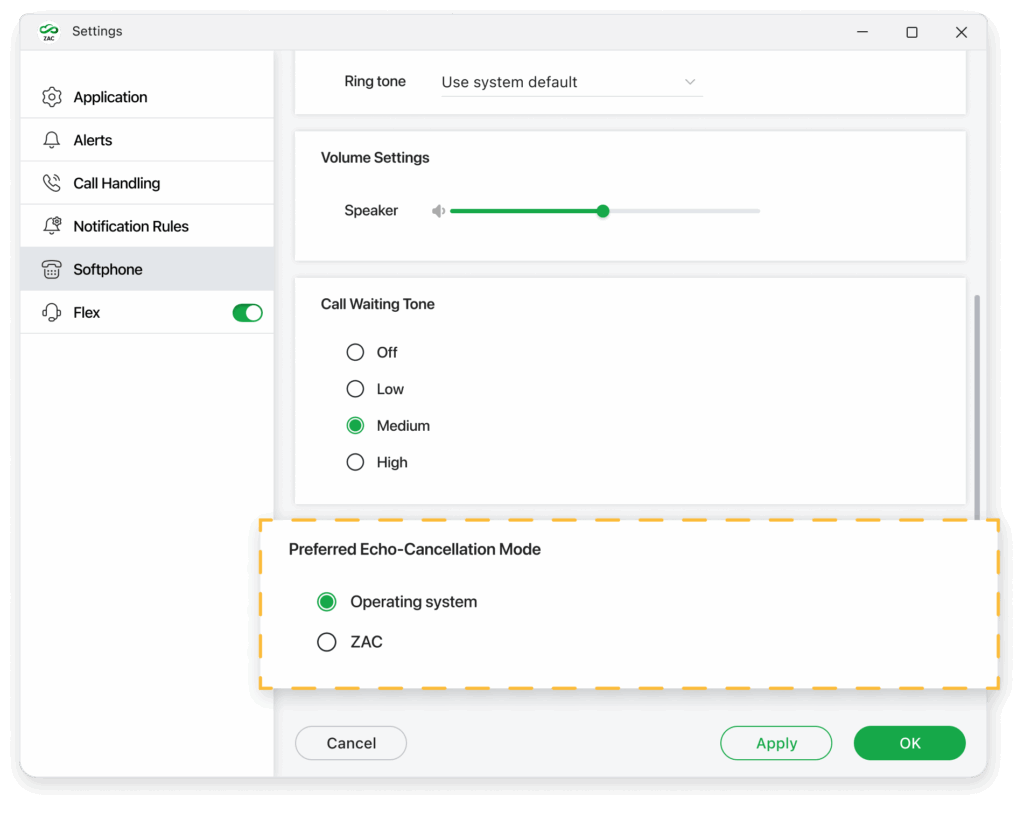This screenshot has width=1024, height=819.
Task: Click the vertical scrollbar on settings panel
Action: tap(977, 400)
